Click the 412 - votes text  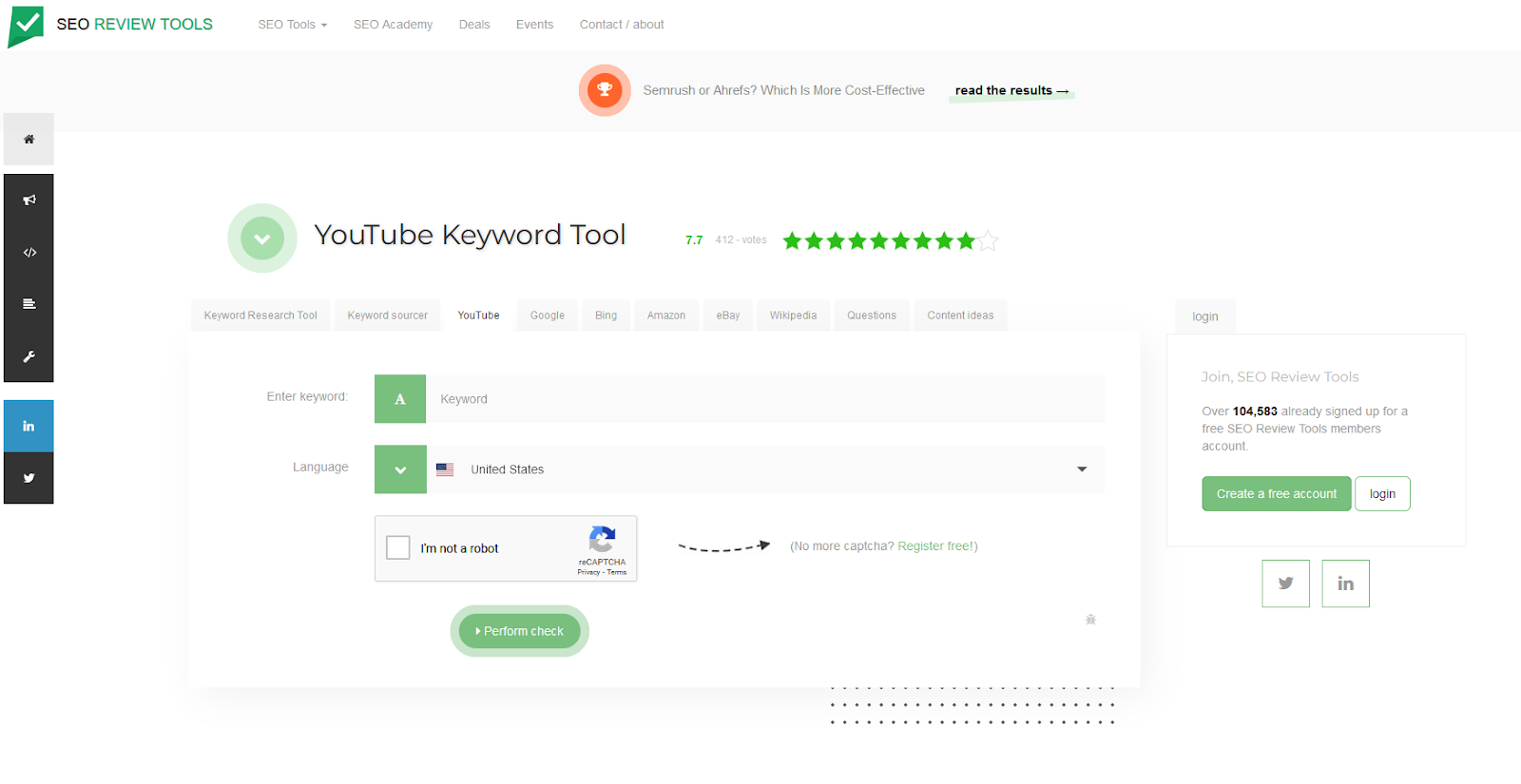tap(741, 240)
